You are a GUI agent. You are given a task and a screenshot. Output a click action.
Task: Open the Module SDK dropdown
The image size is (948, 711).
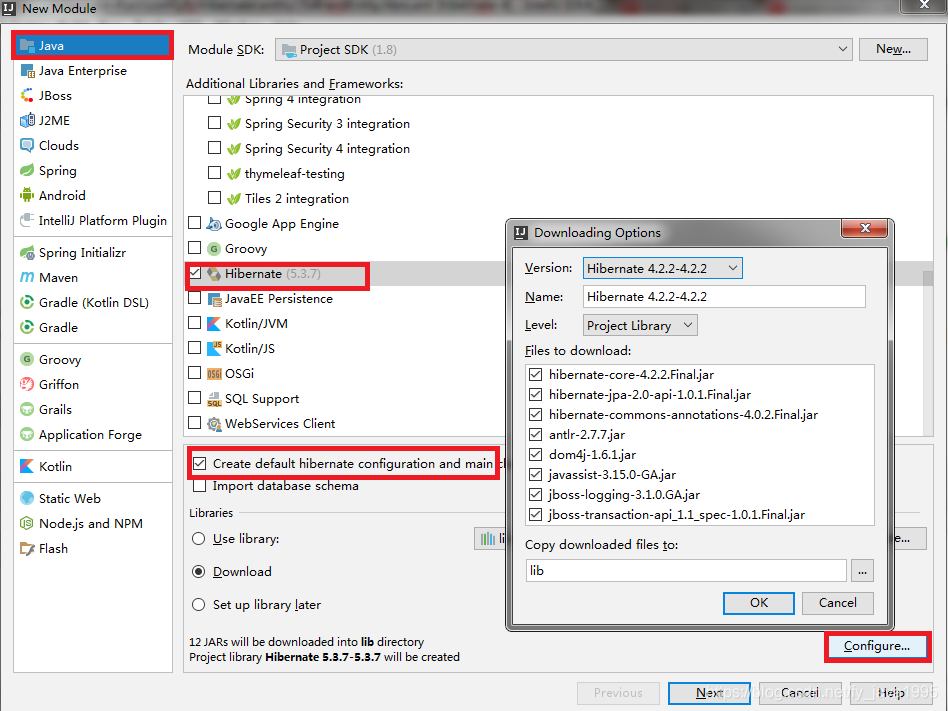563,50
